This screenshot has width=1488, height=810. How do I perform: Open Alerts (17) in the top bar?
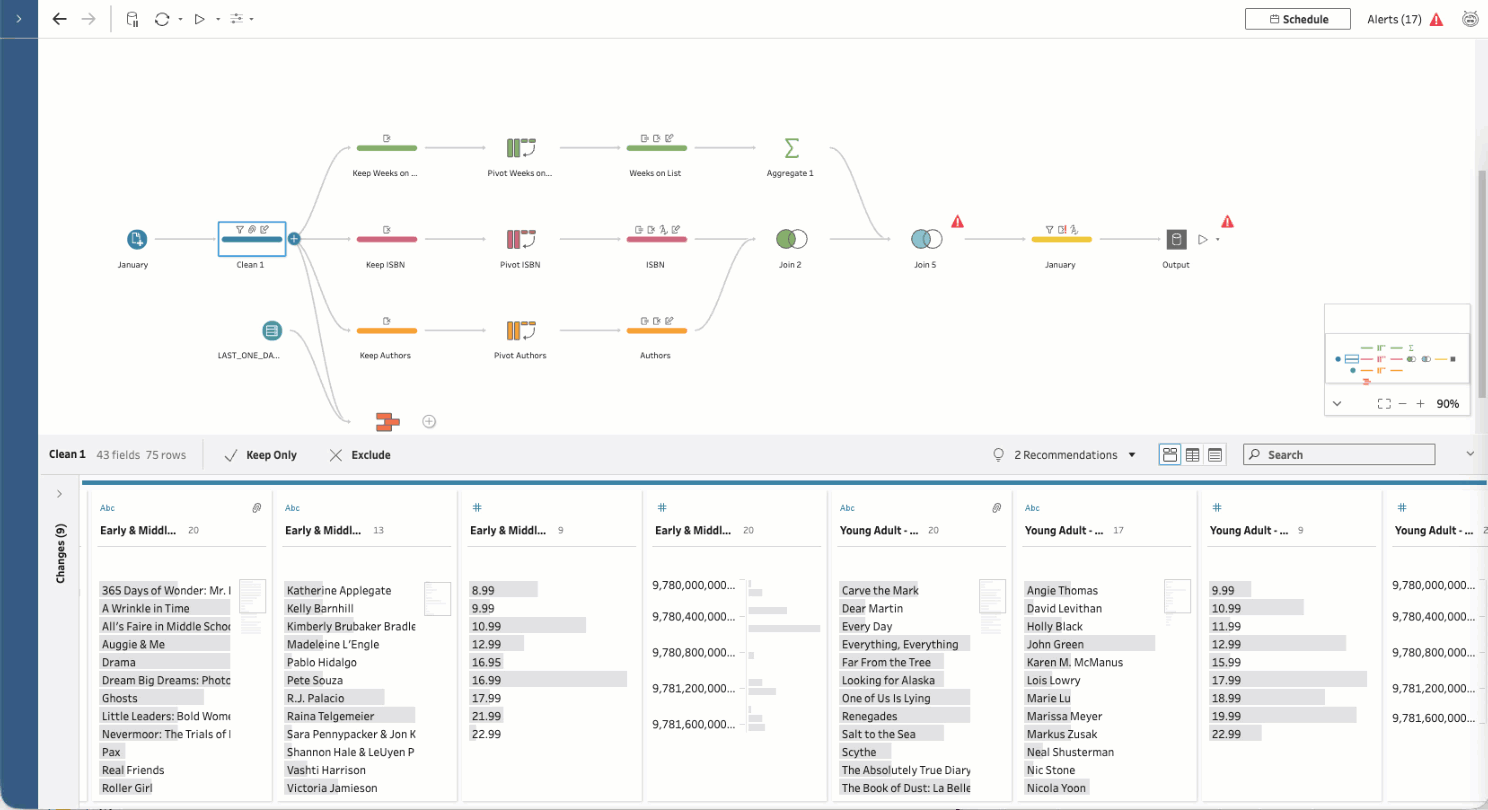(x=1404, y=19)
